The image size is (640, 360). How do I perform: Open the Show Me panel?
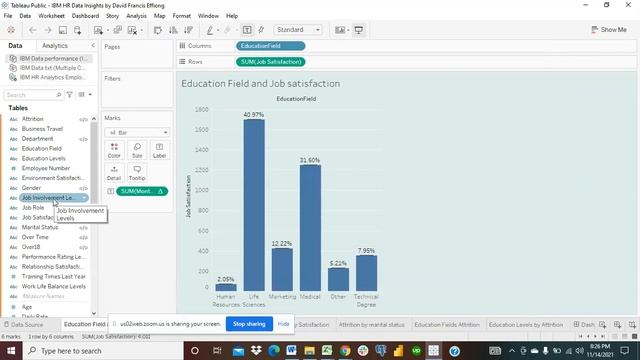(x=609, y=29)
